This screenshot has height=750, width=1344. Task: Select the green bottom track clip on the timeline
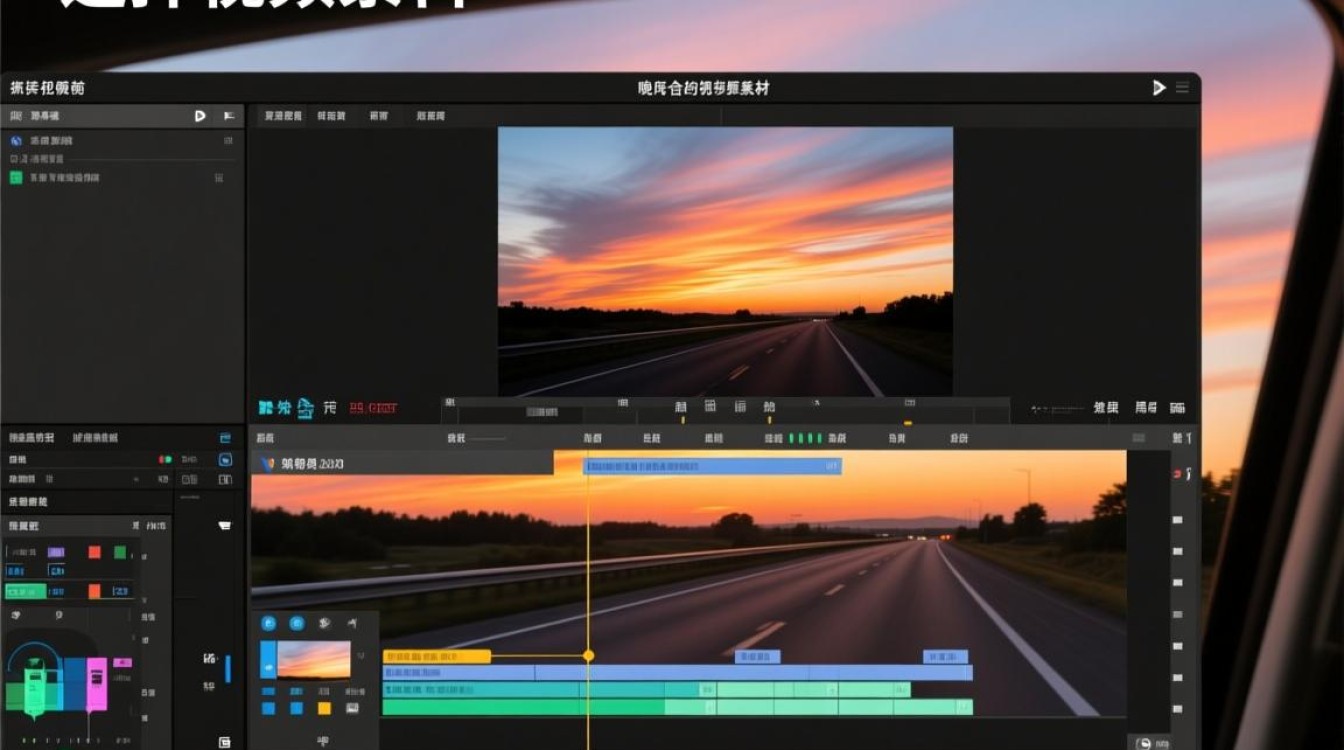[x=677, y=707]
